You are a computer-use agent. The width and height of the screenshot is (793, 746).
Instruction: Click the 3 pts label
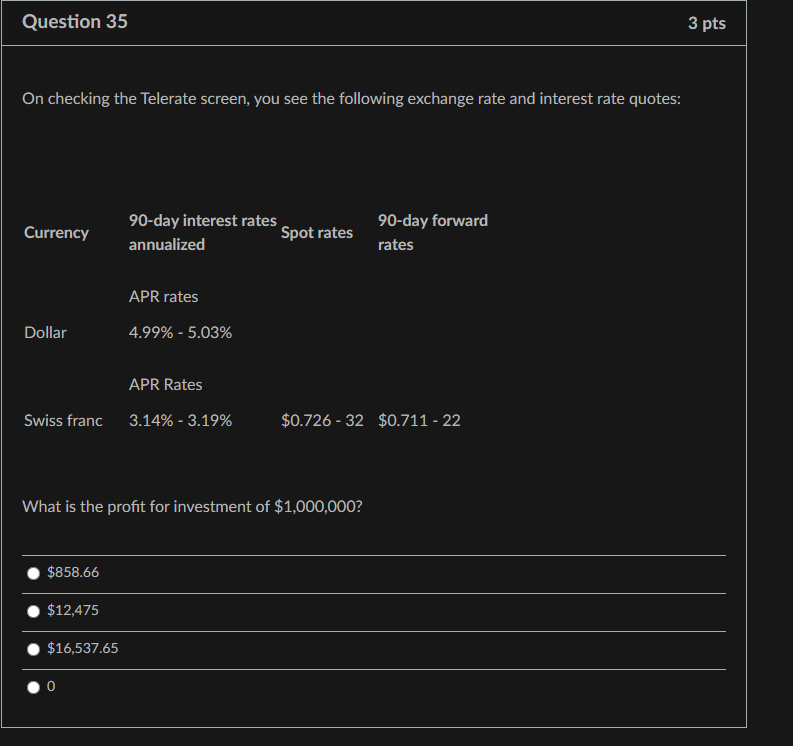(707, 23)
